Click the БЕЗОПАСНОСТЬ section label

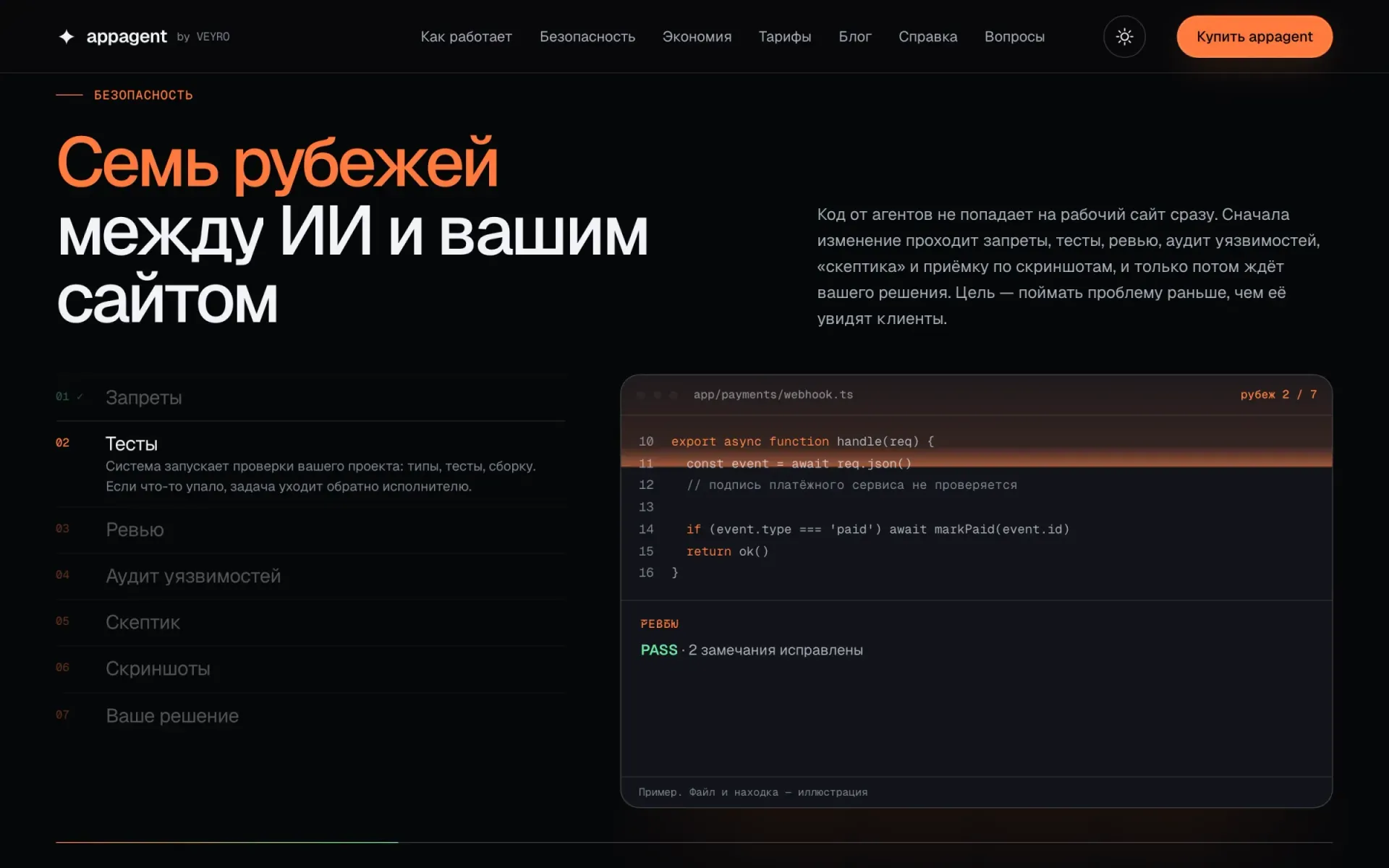click(x=143, y=95)
